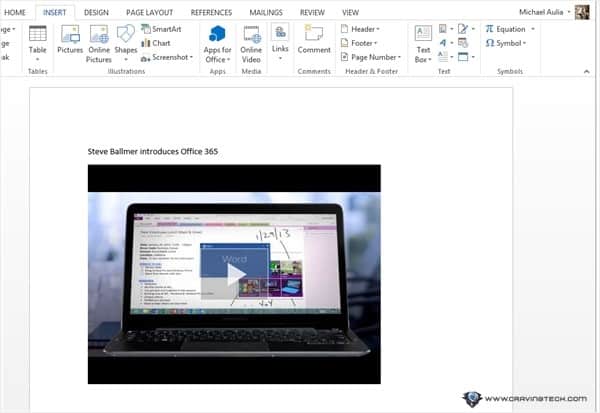
Task: Expand the Links group button
Action: pos(280,42)
